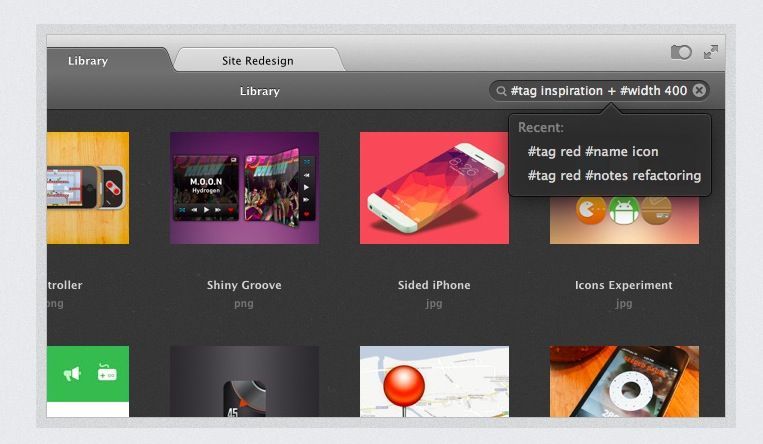Image resolution: width=763 pixels, height=444 pixels.
Task: Select the game controller thumbnail
Action: coord(88,188)
